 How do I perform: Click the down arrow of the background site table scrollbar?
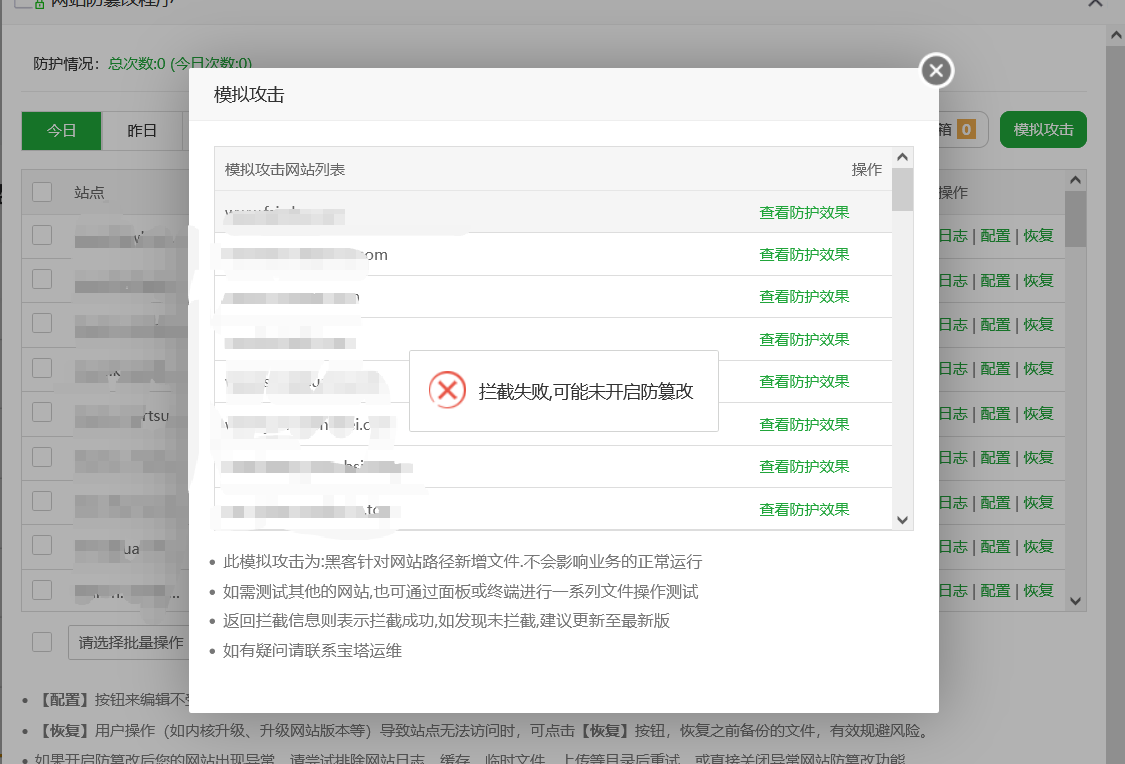pos(1075,601)
